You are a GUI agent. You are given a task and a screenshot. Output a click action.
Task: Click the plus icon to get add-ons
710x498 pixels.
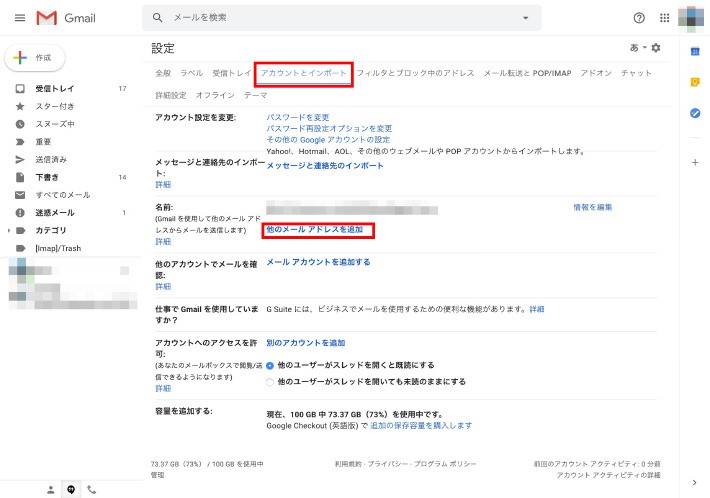click(695, 163)
